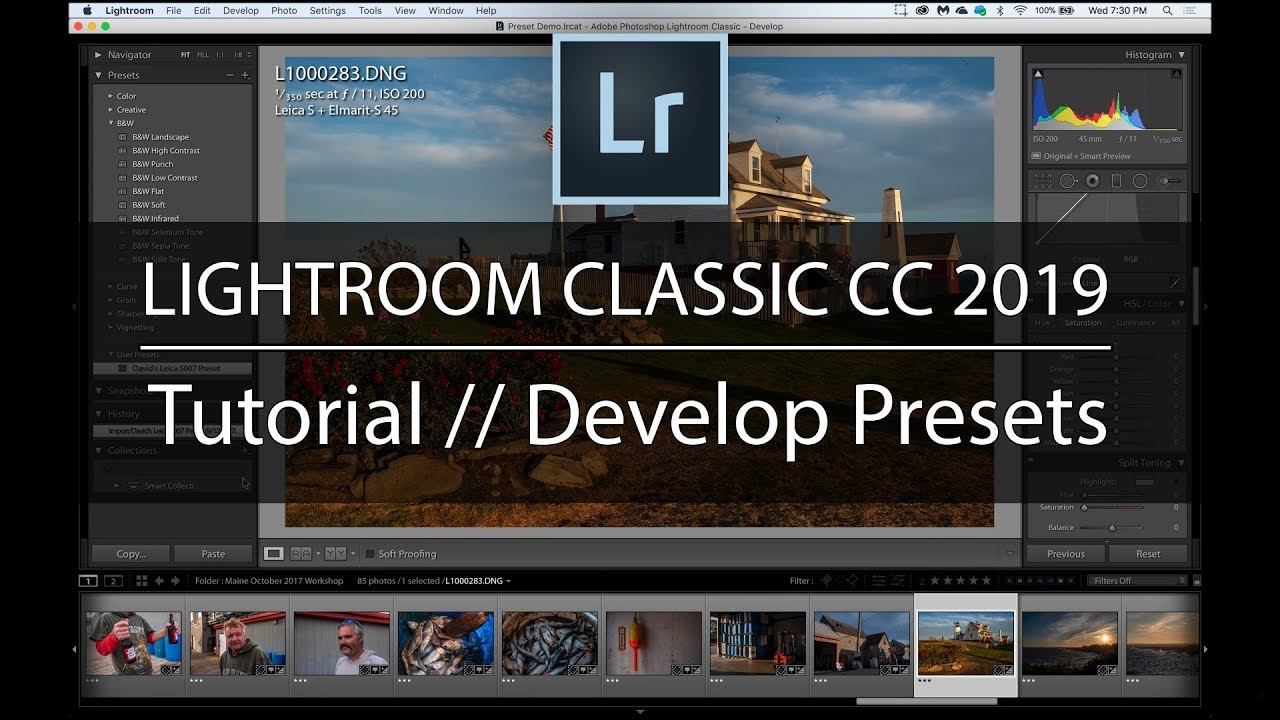This screenshot has width=1280, height=720.
Task: Click the Previous button
Action: (1066, 553)
